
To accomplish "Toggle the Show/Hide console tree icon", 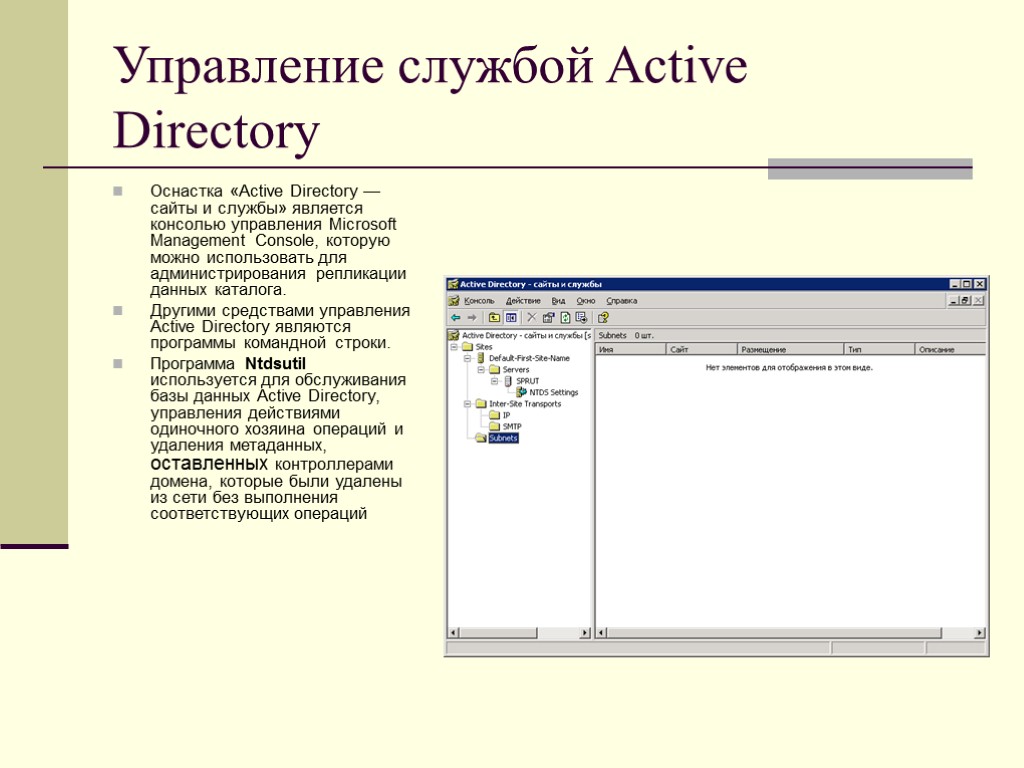I will (x=511, y=317).
